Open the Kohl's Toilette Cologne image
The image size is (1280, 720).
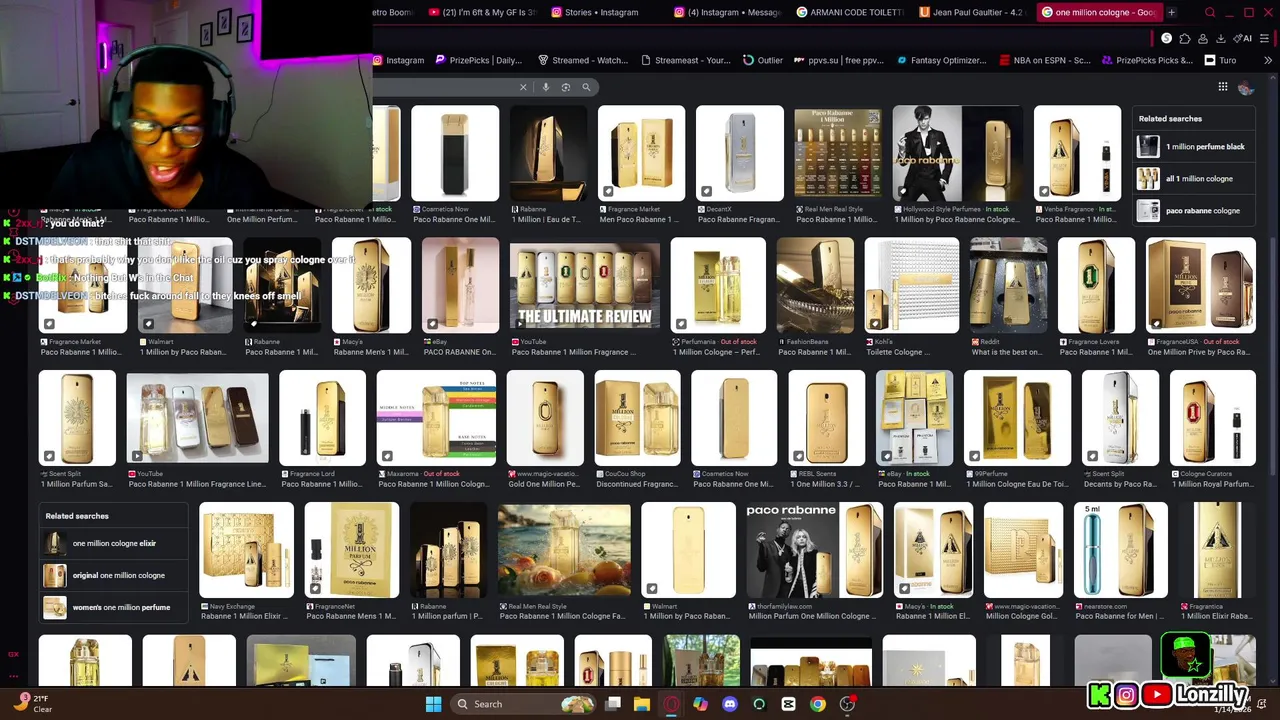pyautogui.click(x=911, y=286)
